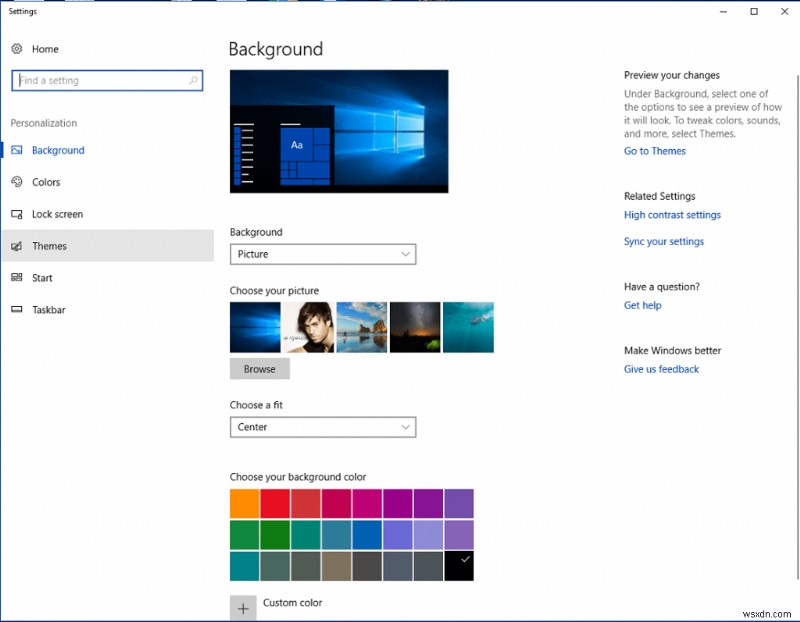800x622 pixels.
Task: Select the currently checked black background color
Action: point(461,567)
